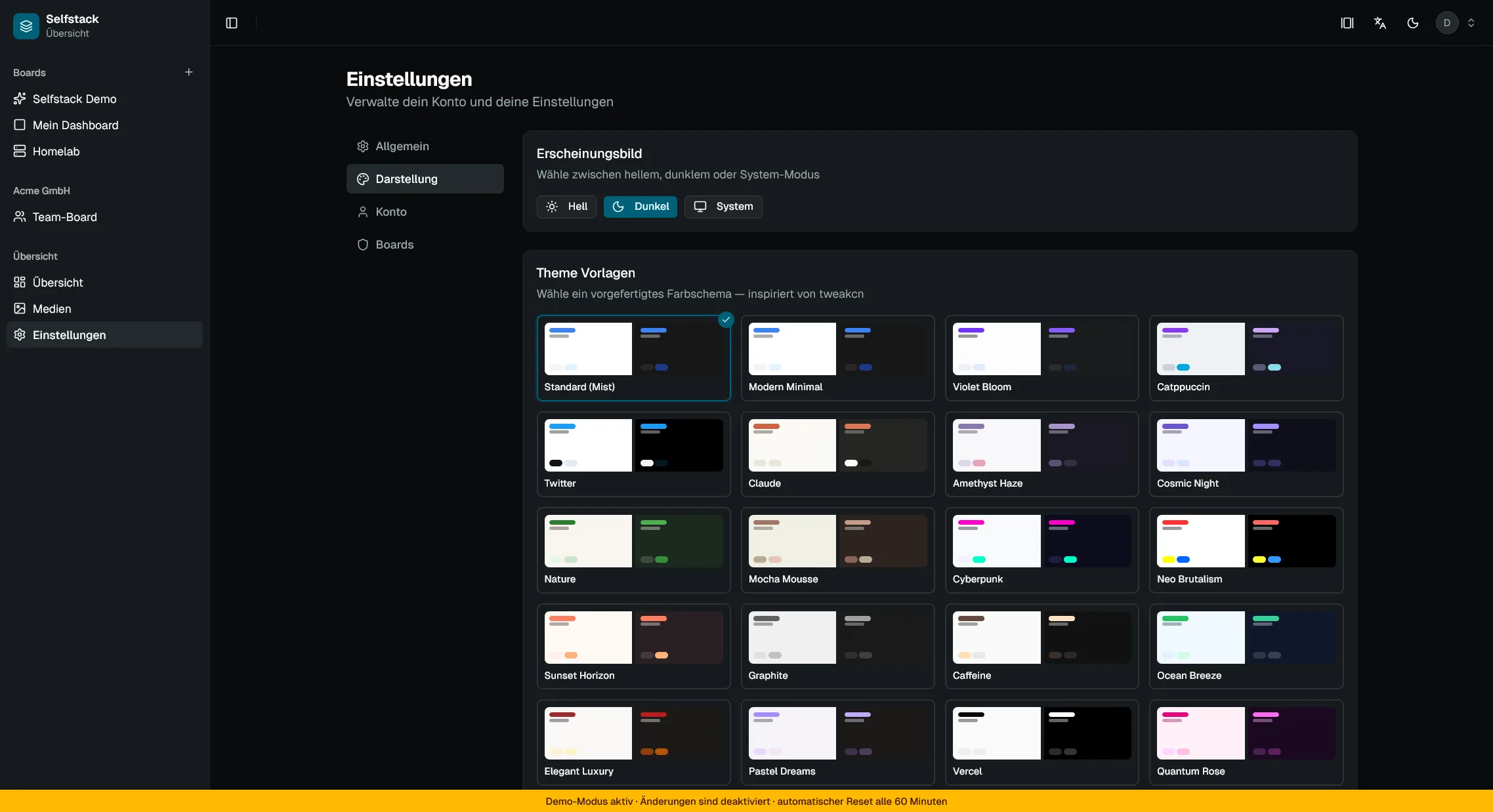
Task: Choose Caffeine theme card
Action: pos(1042,647)
